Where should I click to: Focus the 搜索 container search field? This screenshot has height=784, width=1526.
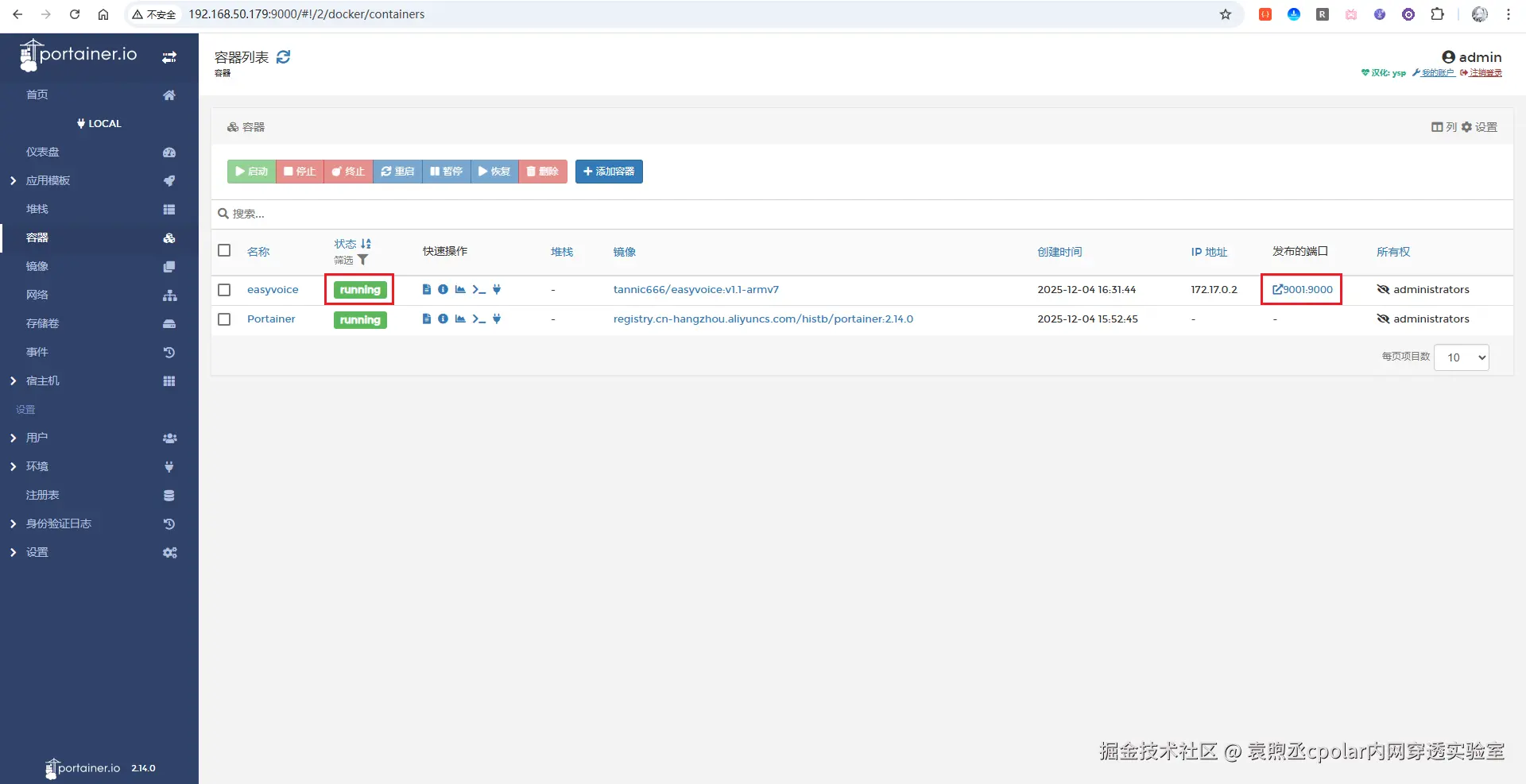point(862,214)
